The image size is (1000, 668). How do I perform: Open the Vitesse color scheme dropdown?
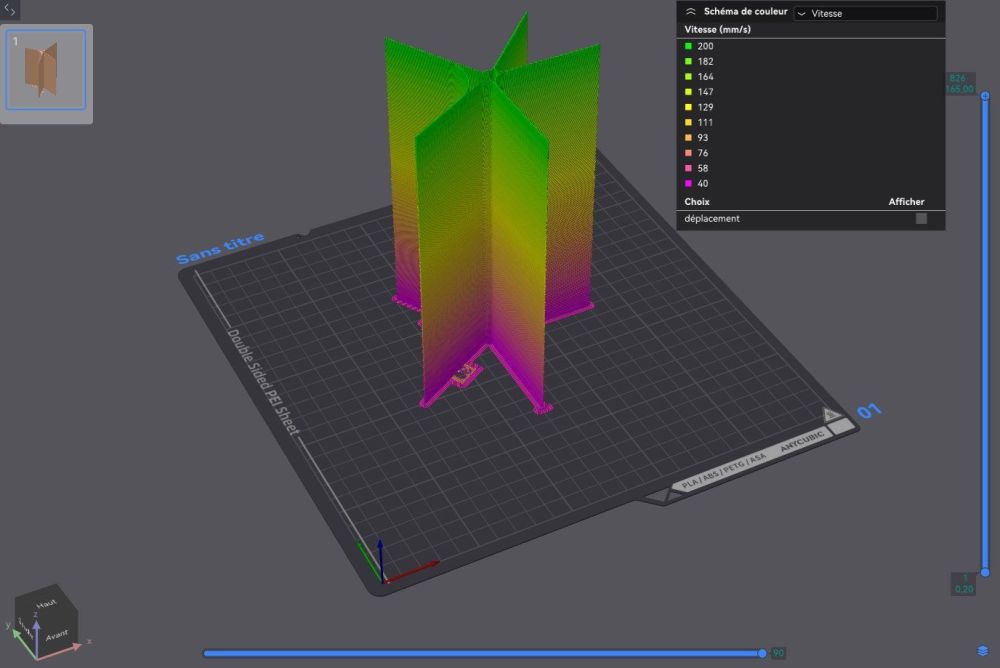point(865,13)
